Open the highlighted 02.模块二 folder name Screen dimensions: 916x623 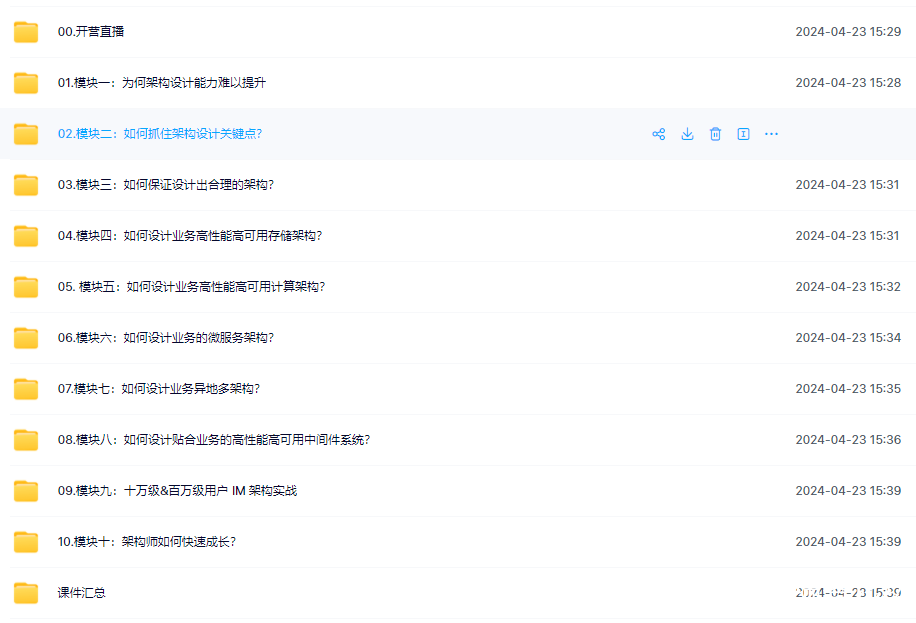click(x=159, y=134)
